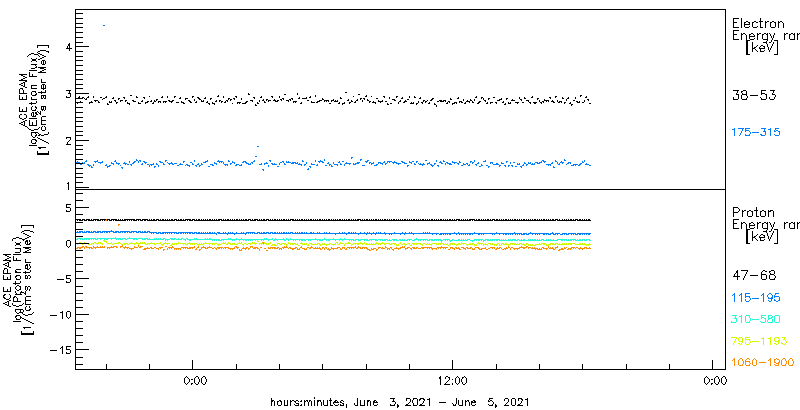Click the 175-315 electron energy legend label
The image size is (800, 410).
tap(756, 133)
